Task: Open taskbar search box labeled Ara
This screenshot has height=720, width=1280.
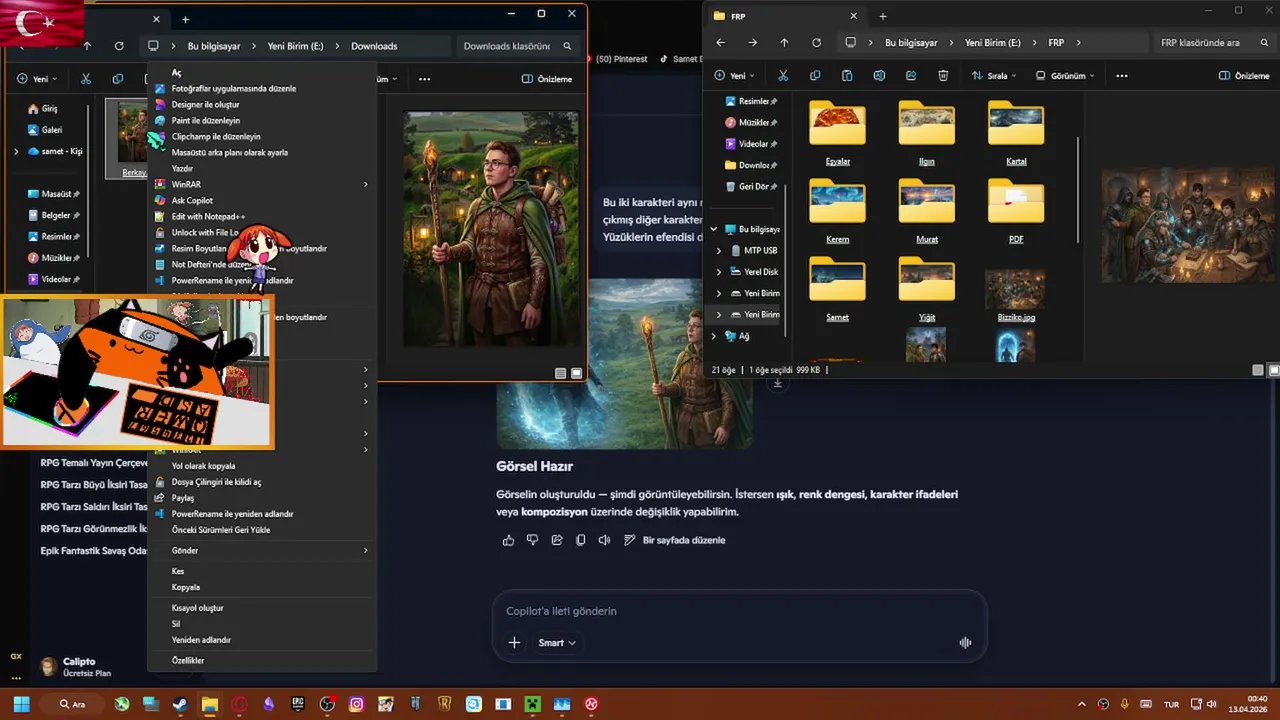Action: [72, 704]
